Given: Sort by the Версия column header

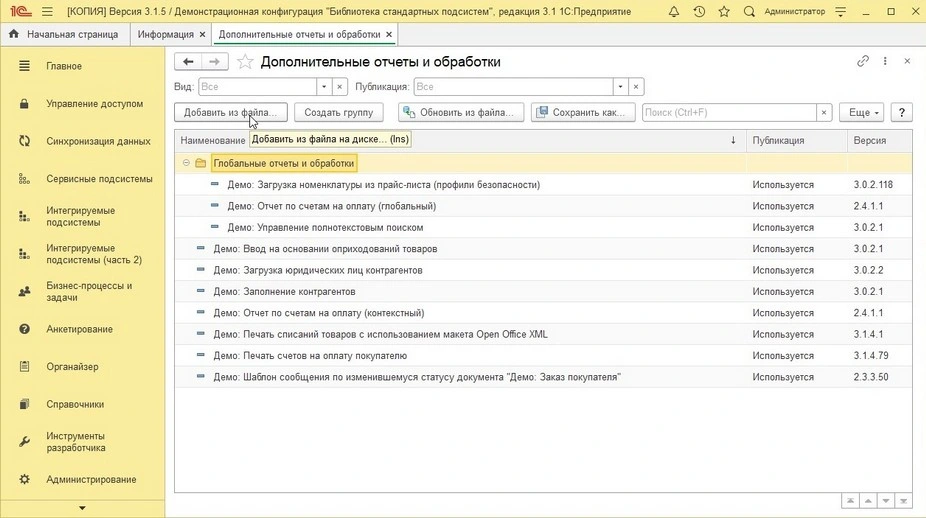Looking at the screenshot, I should point(869,141).
